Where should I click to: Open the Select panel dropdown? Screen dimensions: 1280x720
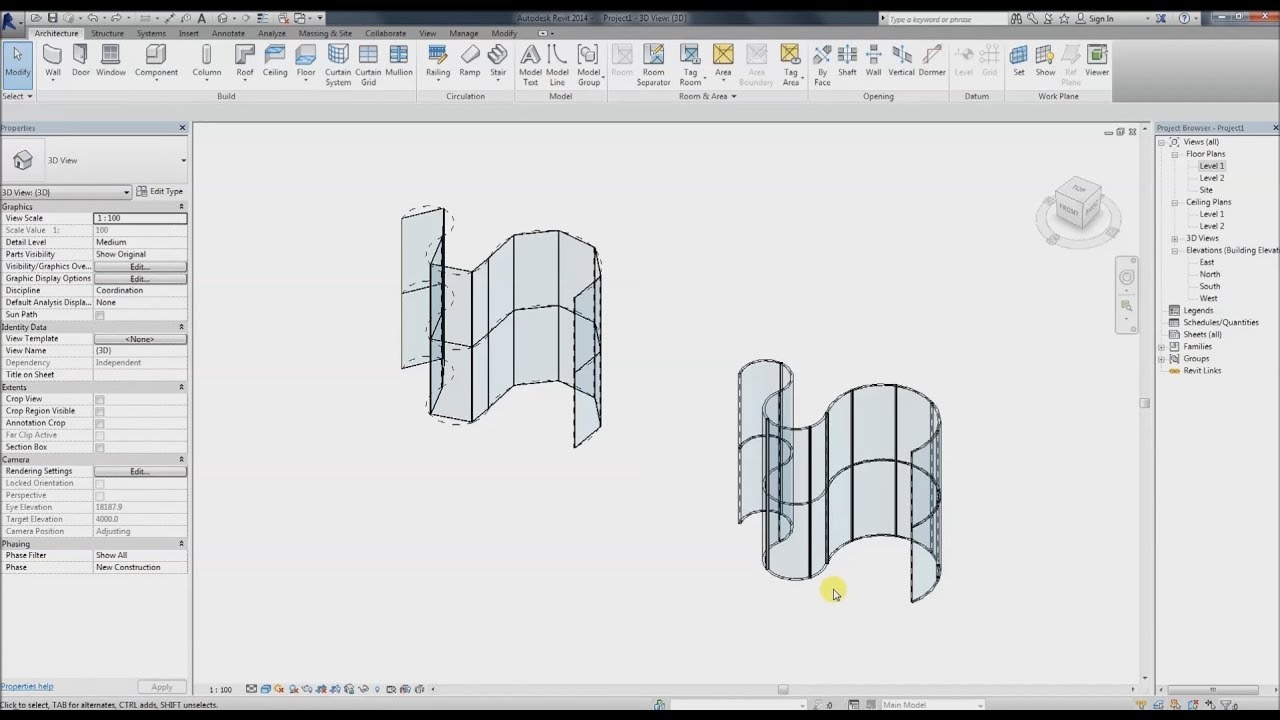[17, 96]
